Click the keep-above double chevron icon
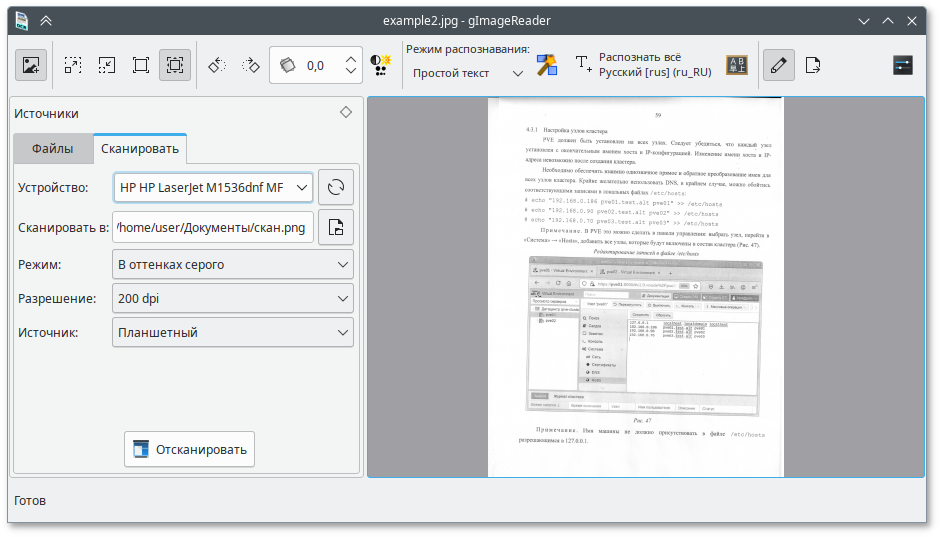 click(46, 20)
